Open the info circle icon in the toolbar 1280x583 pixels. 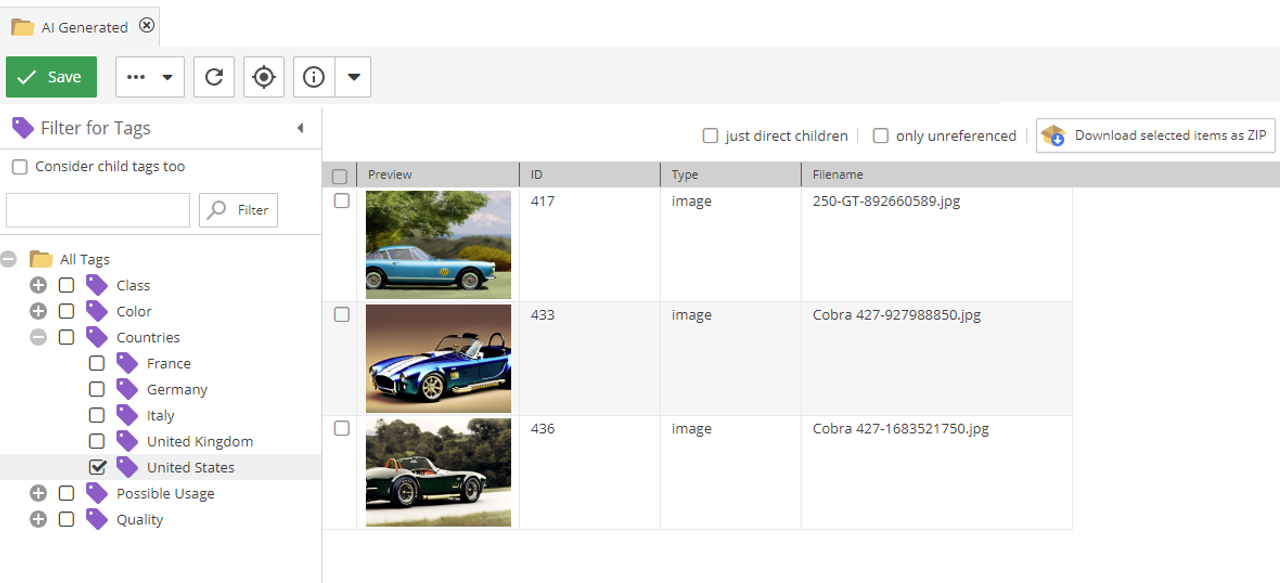pyautogui.click(x=312, y=76)
